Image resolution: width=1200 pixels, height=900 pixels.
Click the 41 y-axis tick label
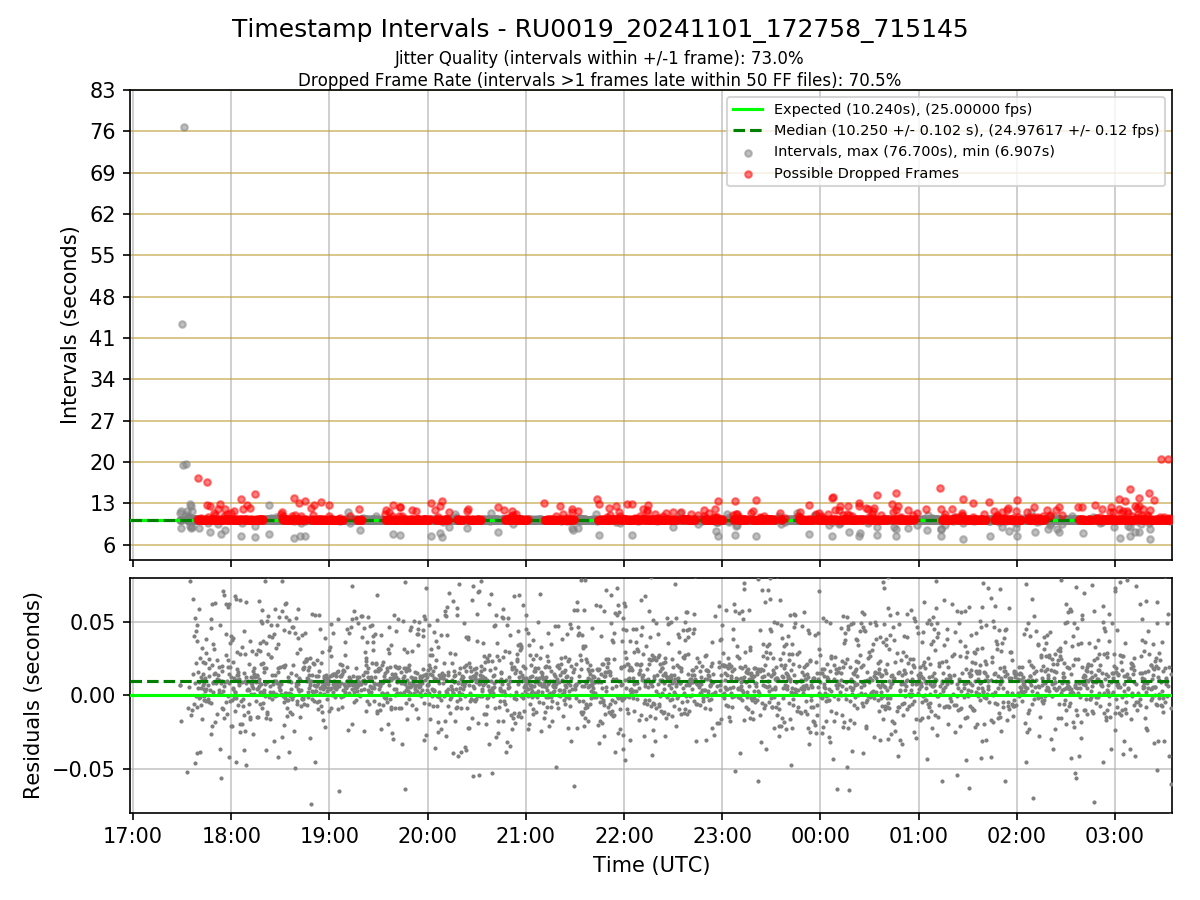[105, 338]
